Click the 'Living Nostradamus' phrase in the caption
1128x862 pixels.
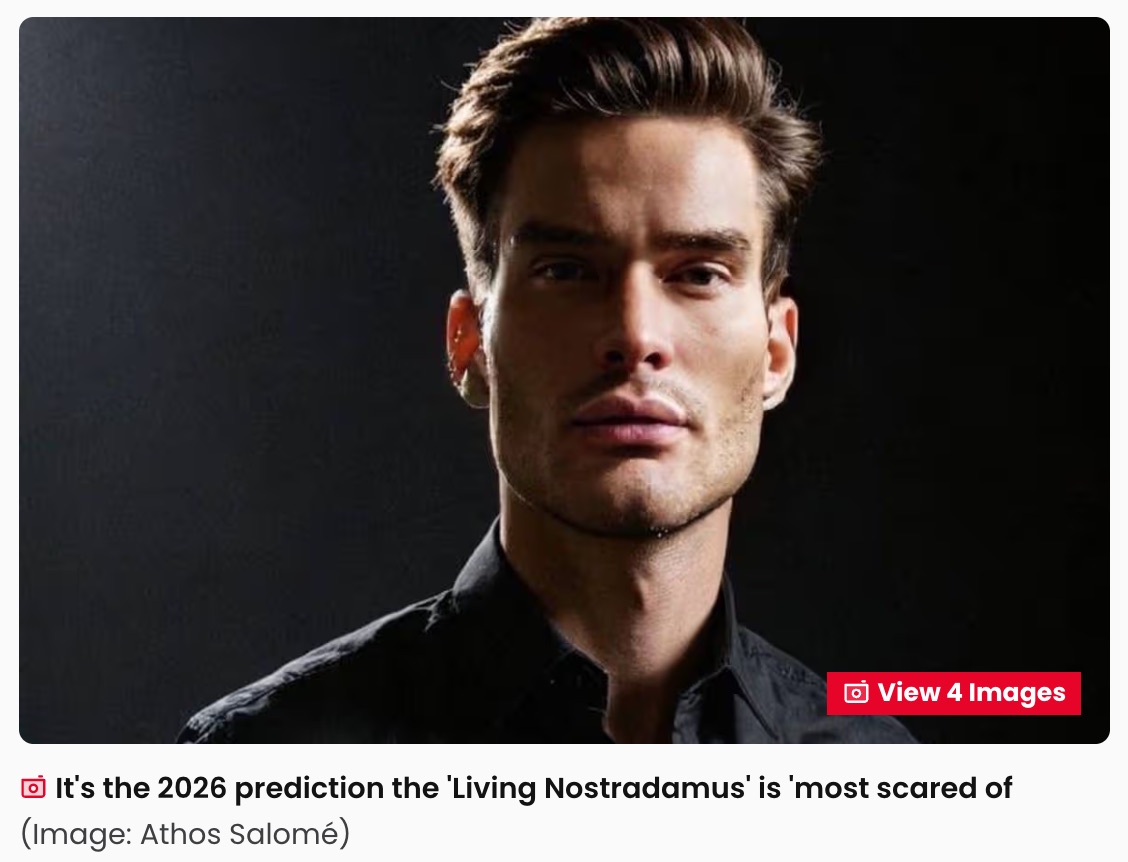click(600, 788)
